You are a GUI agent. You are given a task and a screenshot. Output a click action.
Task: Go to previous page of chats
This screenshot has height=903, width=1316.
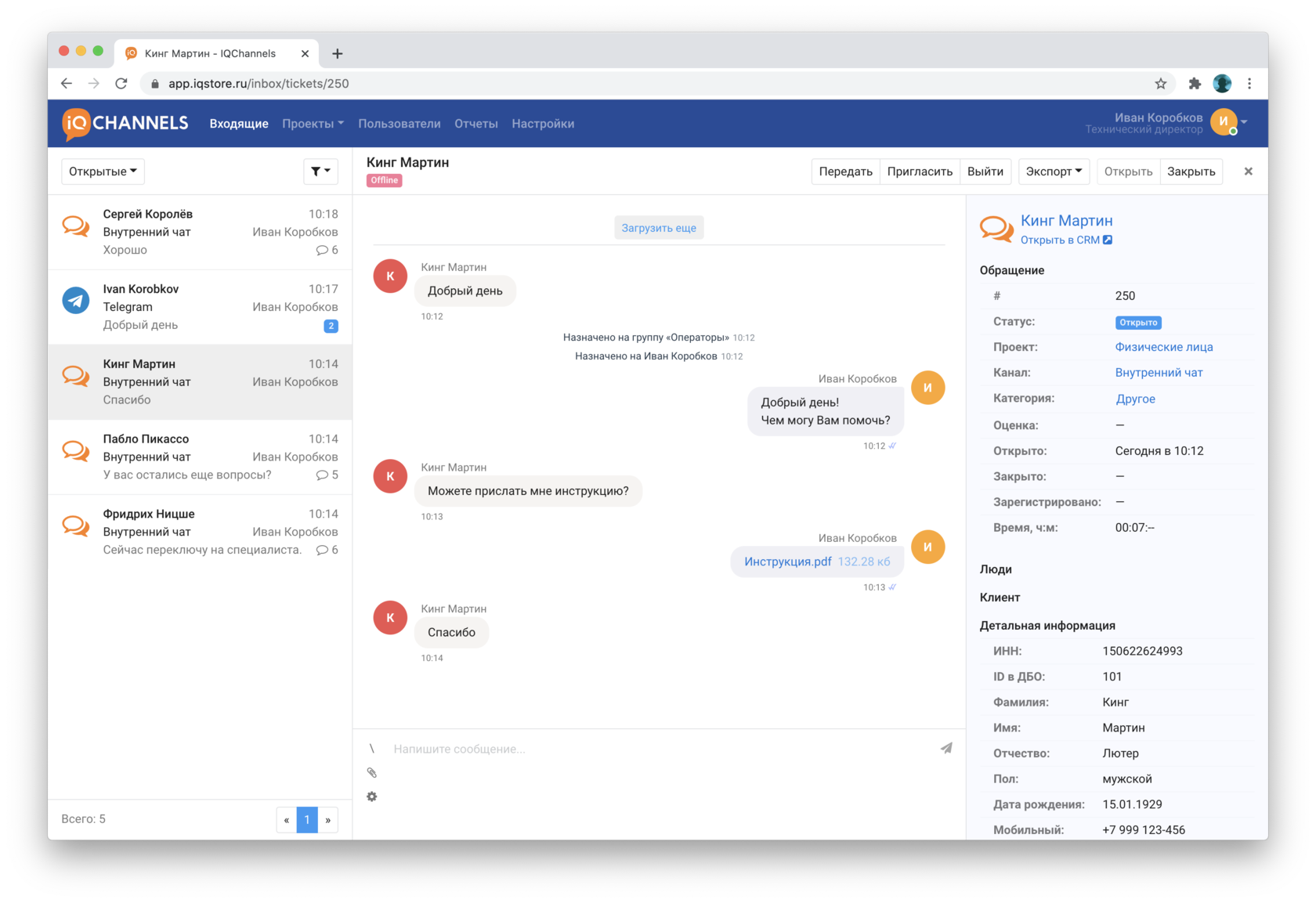click(x=287, y=820)
